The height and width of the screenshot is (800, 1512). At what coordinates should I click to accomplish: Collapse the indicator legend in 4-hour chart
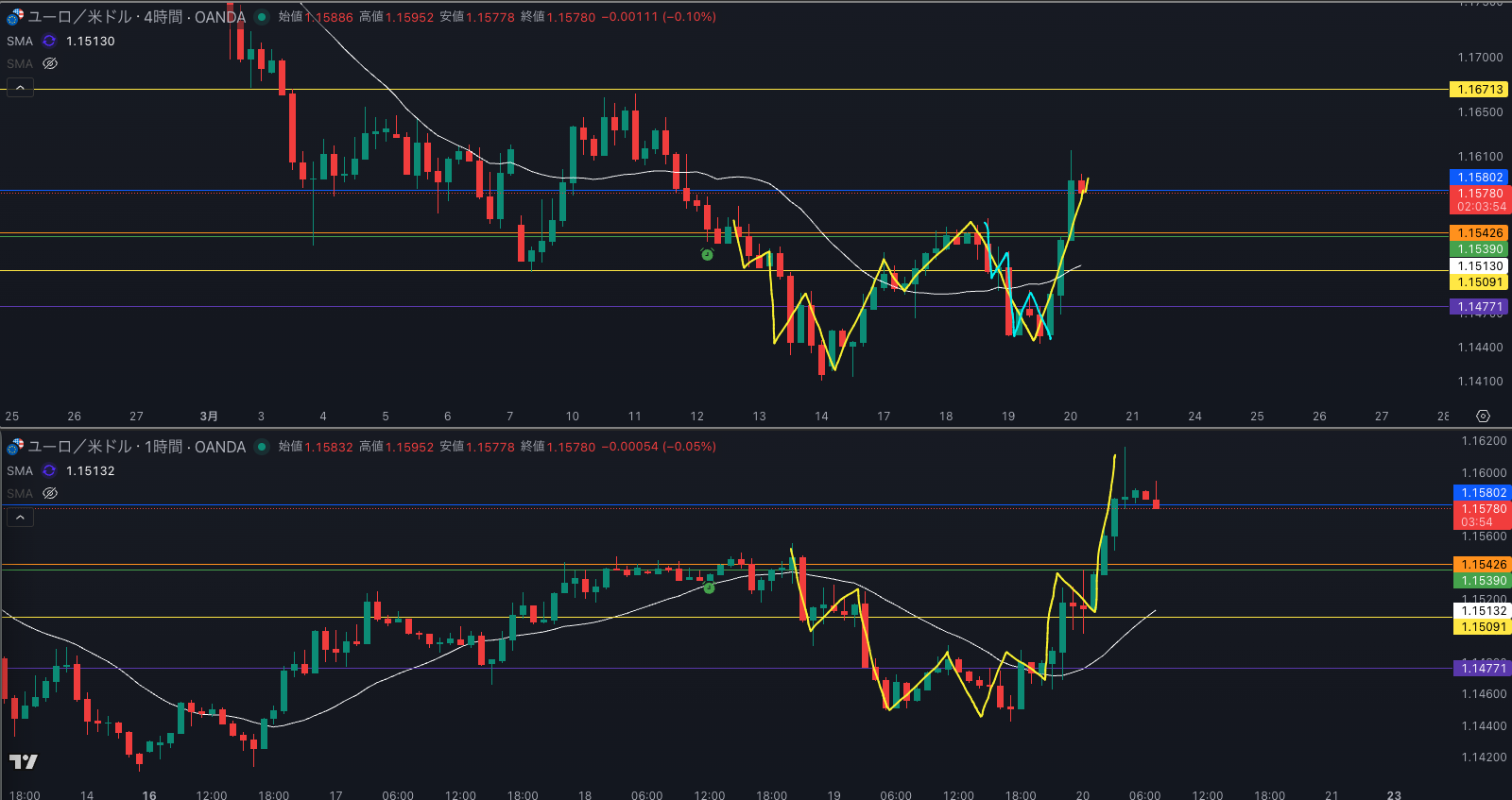(21, 87)
